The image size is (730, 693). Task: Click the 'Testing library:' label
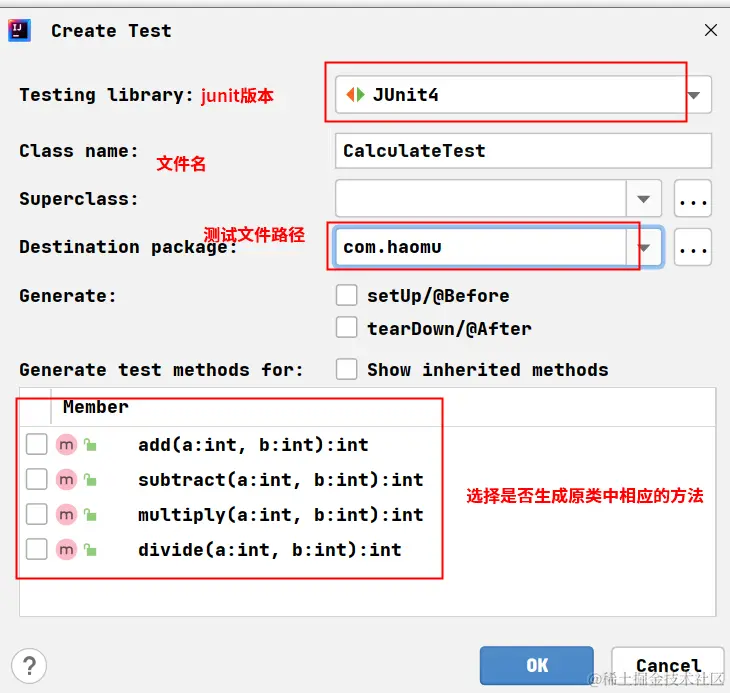pyautogui.click(x=106, y=95)
